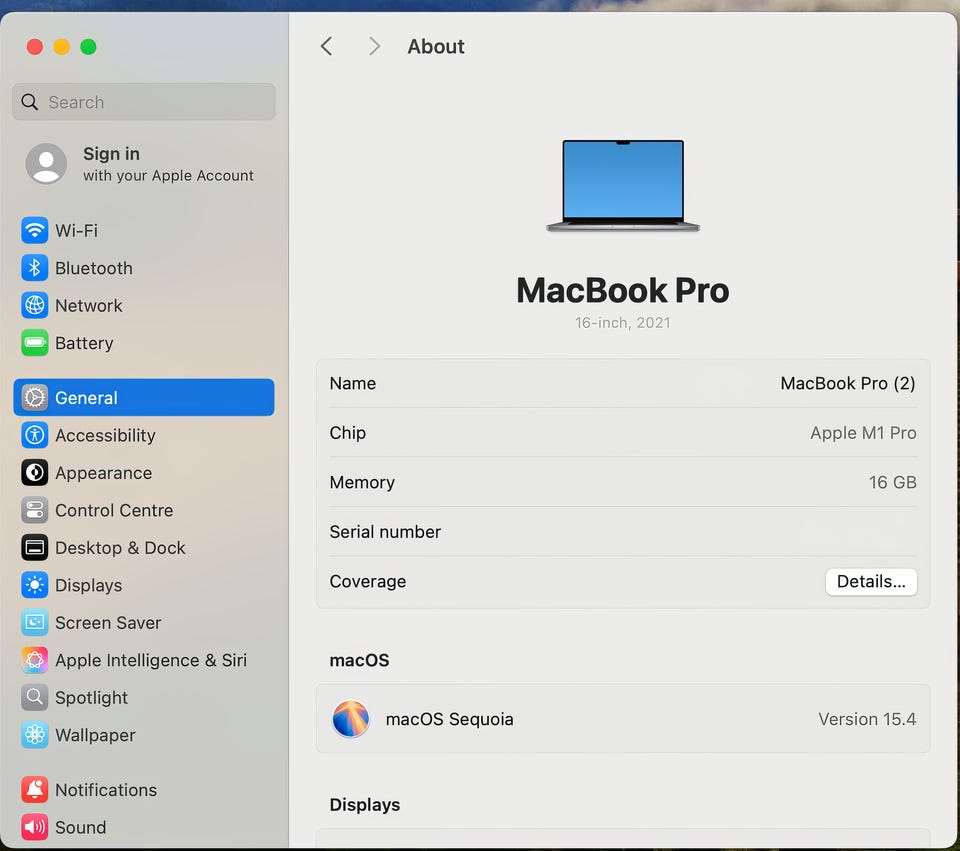Click the Bluetooth icon in sidebar

point(35,268)
